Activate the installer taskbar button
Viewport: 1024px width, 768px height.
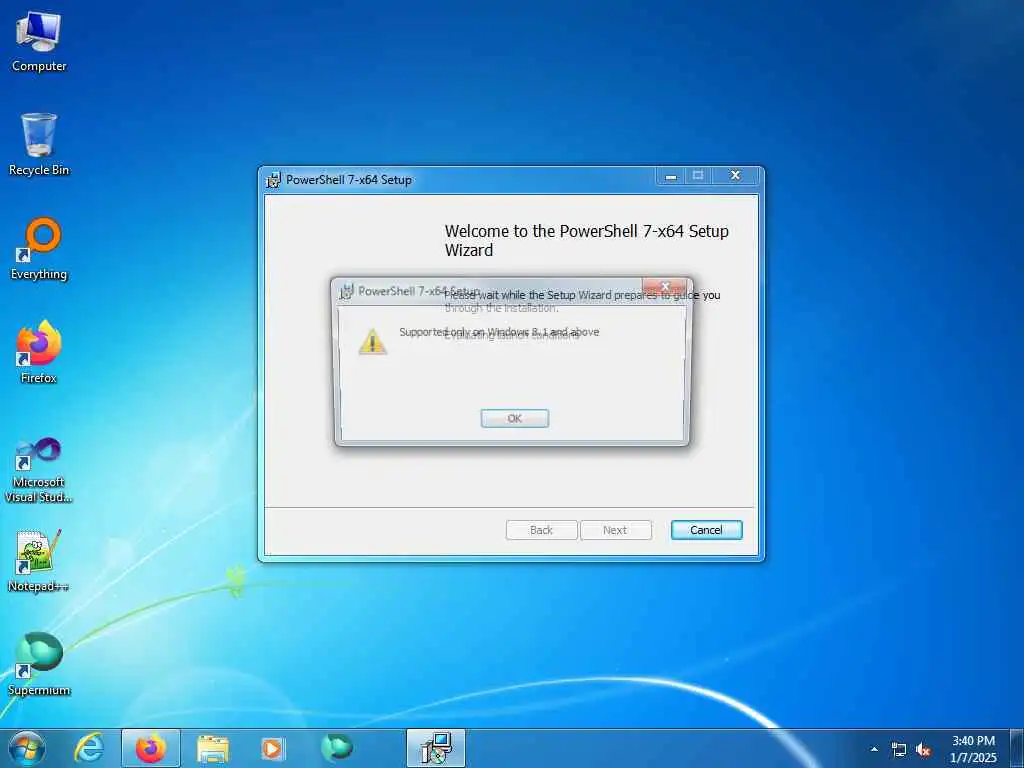click(436, 748)
